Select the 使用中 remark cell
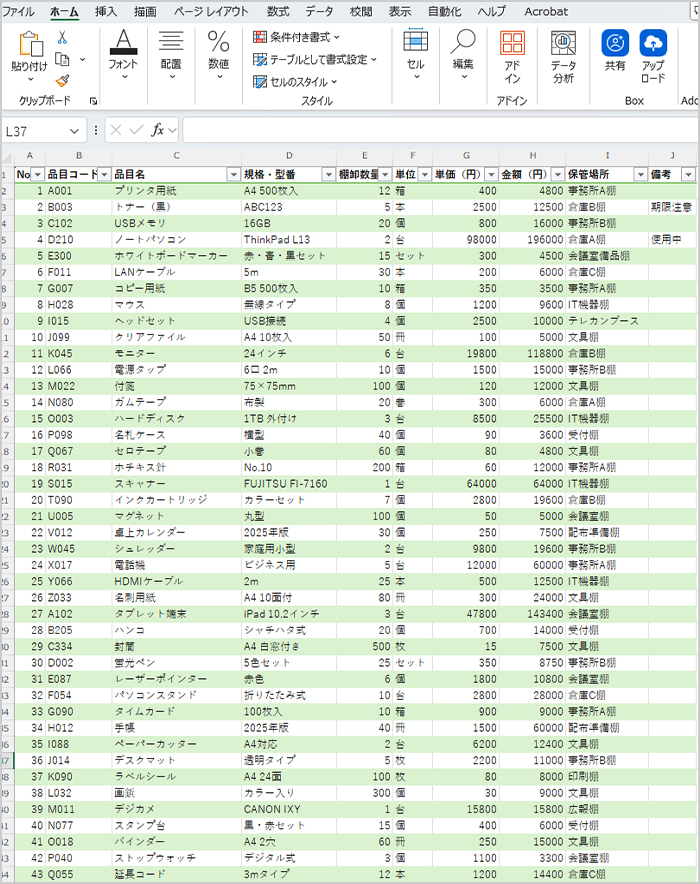 click(672, 240)
